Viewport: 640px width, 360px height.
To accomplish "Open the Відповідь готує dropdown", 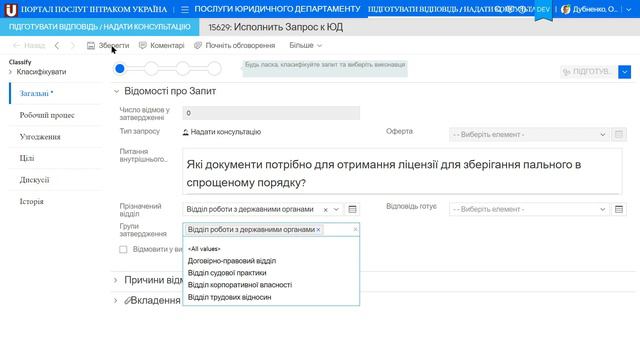I will [x=529, y=209].
